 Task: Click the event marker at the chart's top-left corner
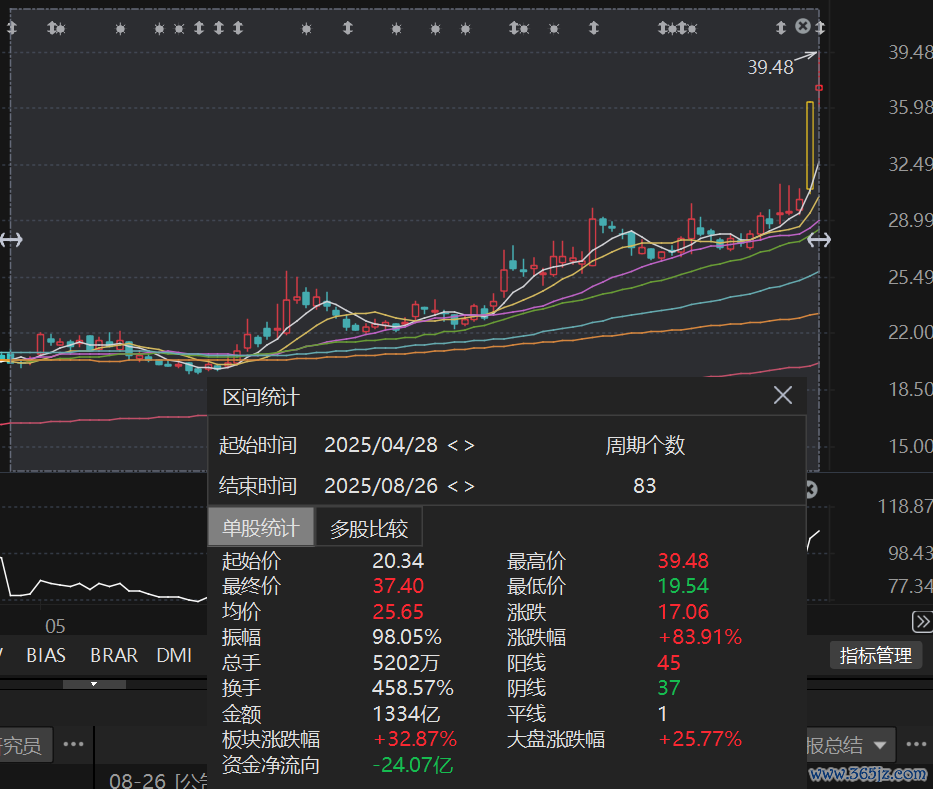12,29
